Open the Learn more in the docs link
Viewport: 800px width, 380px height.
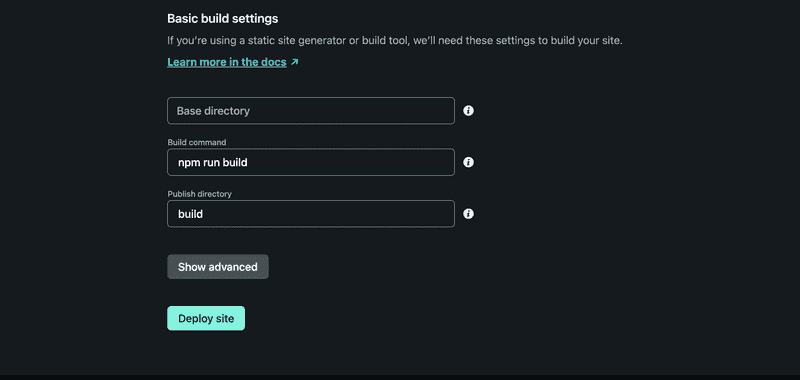(227, 62)
